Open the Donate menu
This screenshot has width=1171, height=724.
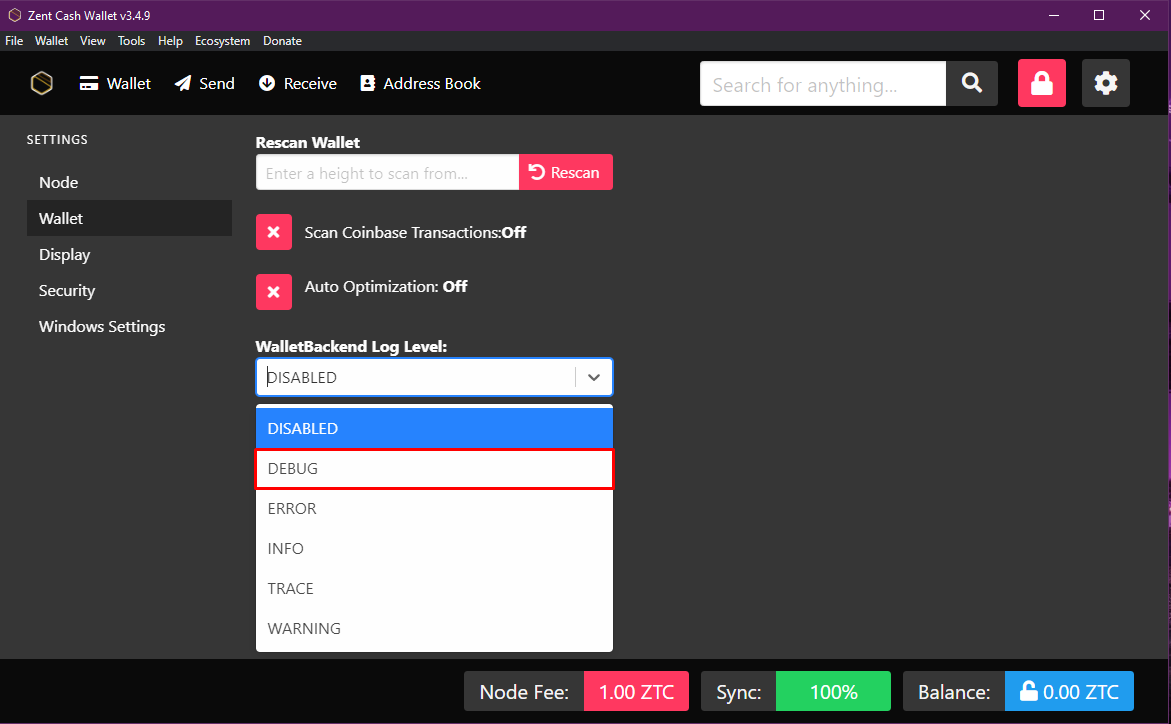point(282,41)
